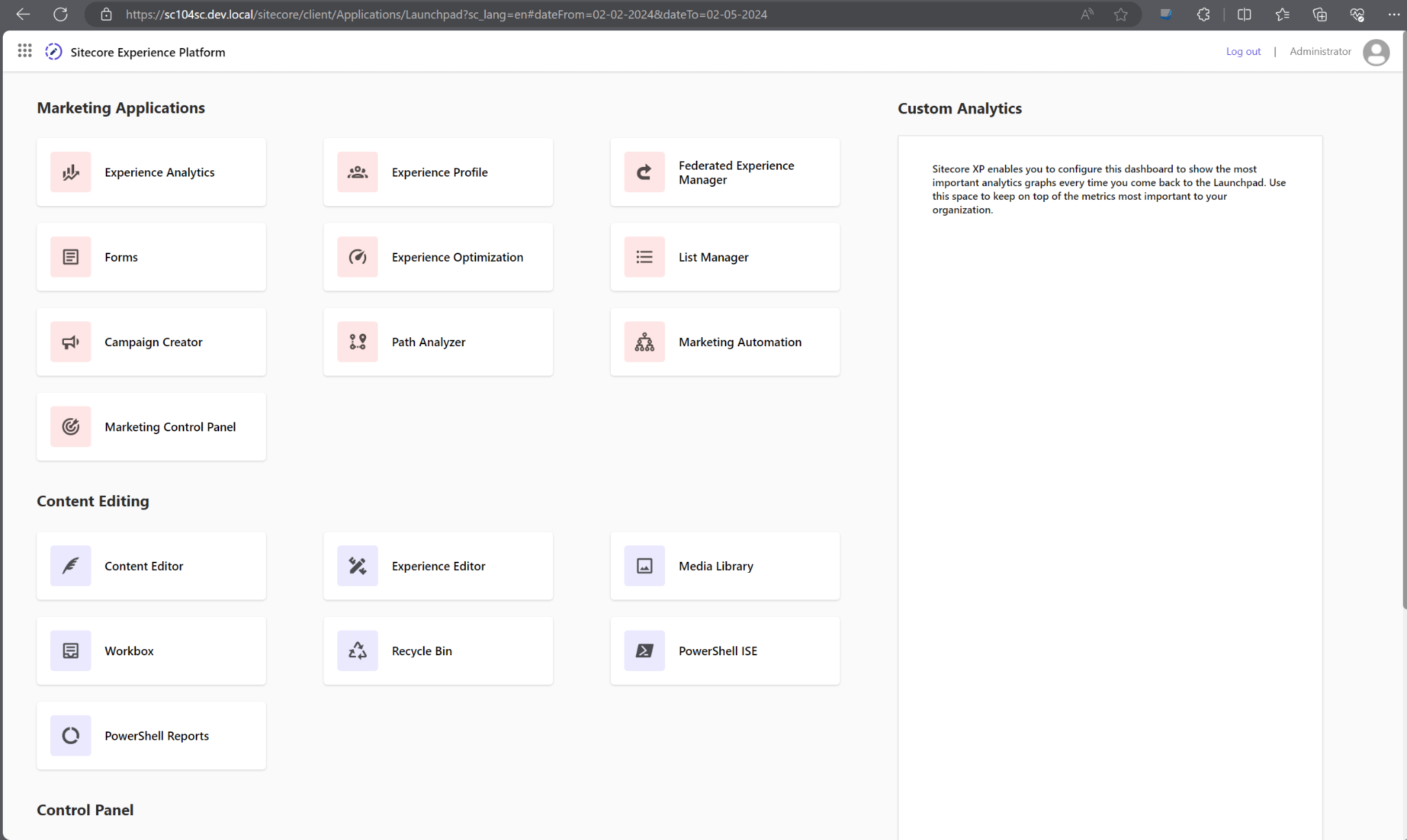Open browser settings and more menu
1407x840 pixels.
tap(1394, 14)
